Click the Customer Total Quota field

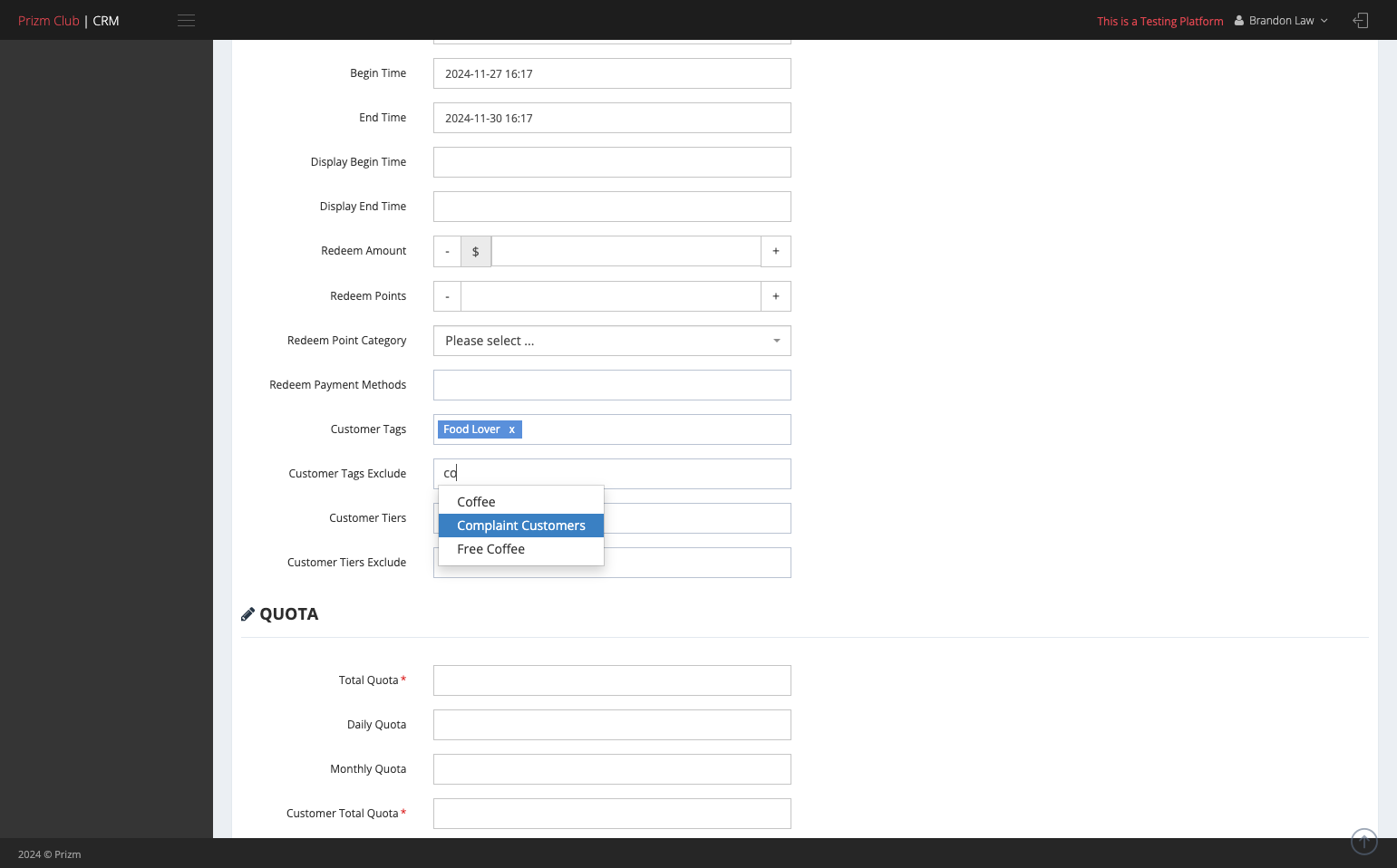[x=612, y=814]
